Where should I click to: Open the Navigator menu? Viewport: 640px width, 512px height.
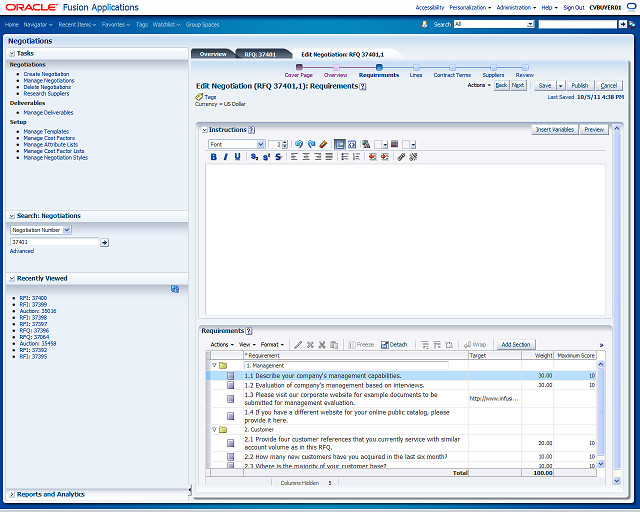38,24
